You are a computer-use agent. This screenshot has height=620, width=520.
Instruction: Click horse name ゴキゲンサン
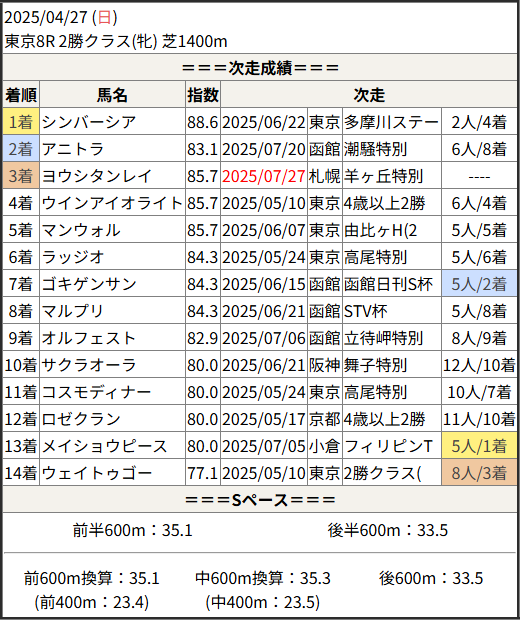click(89, 284)
